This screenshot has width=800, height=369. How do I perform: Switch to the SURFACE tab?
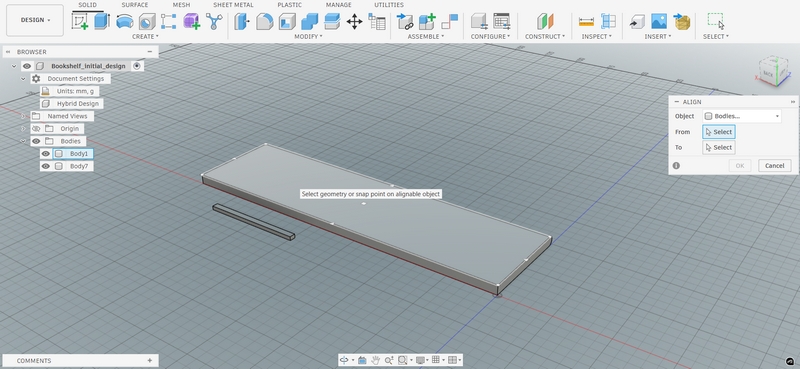[135, 5]
